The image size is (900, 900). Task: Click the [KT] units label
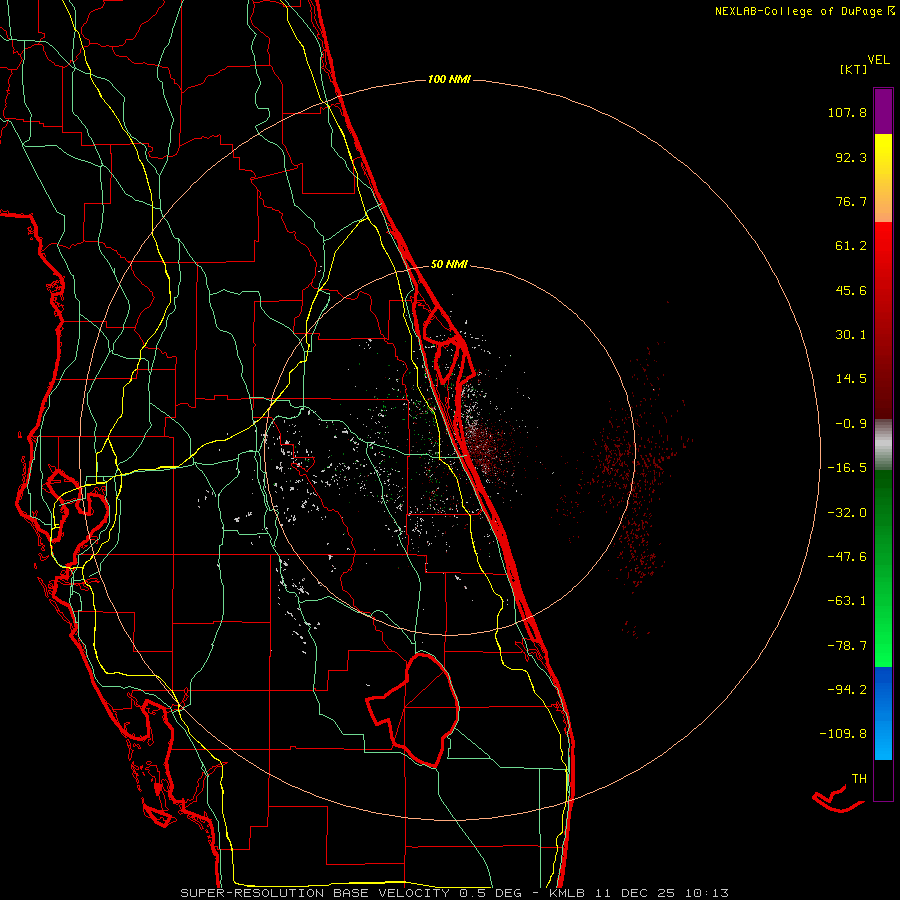pos(854,69)
